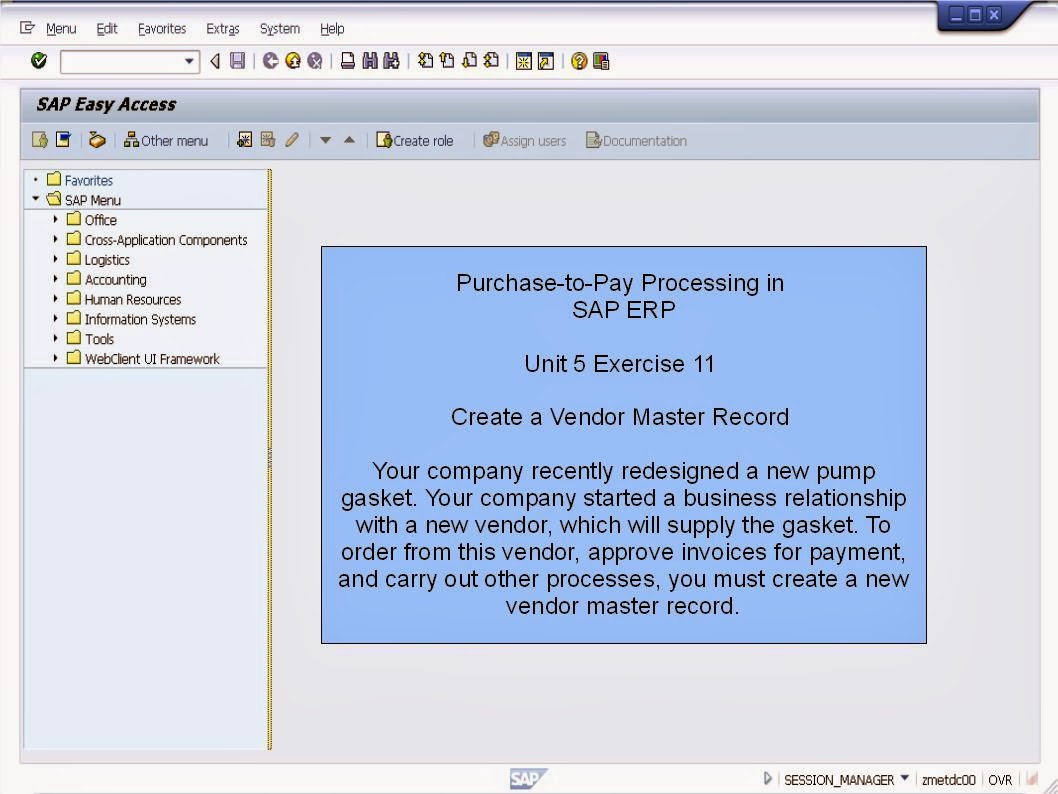
Task: Click the Back arrow icon
Action: [x=215, y=61]
